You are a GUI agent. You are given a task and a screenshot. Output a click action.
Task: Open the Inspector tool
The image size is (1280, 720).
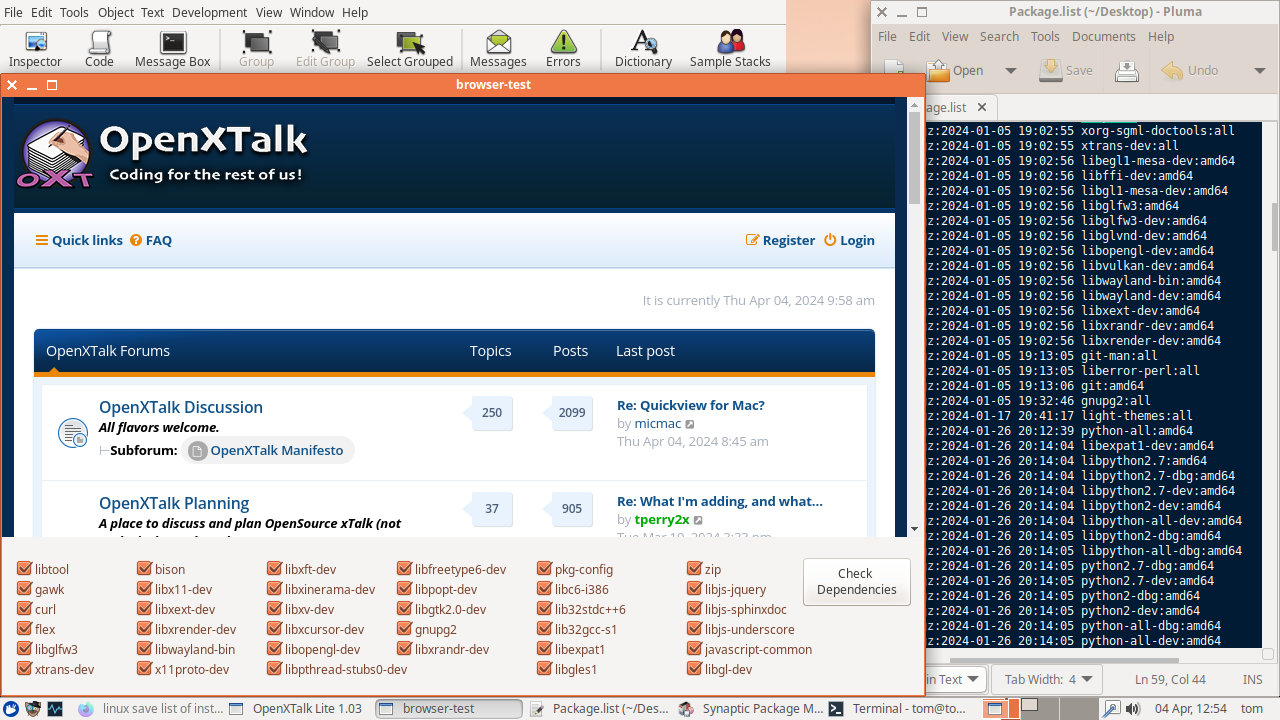point(36,49)
